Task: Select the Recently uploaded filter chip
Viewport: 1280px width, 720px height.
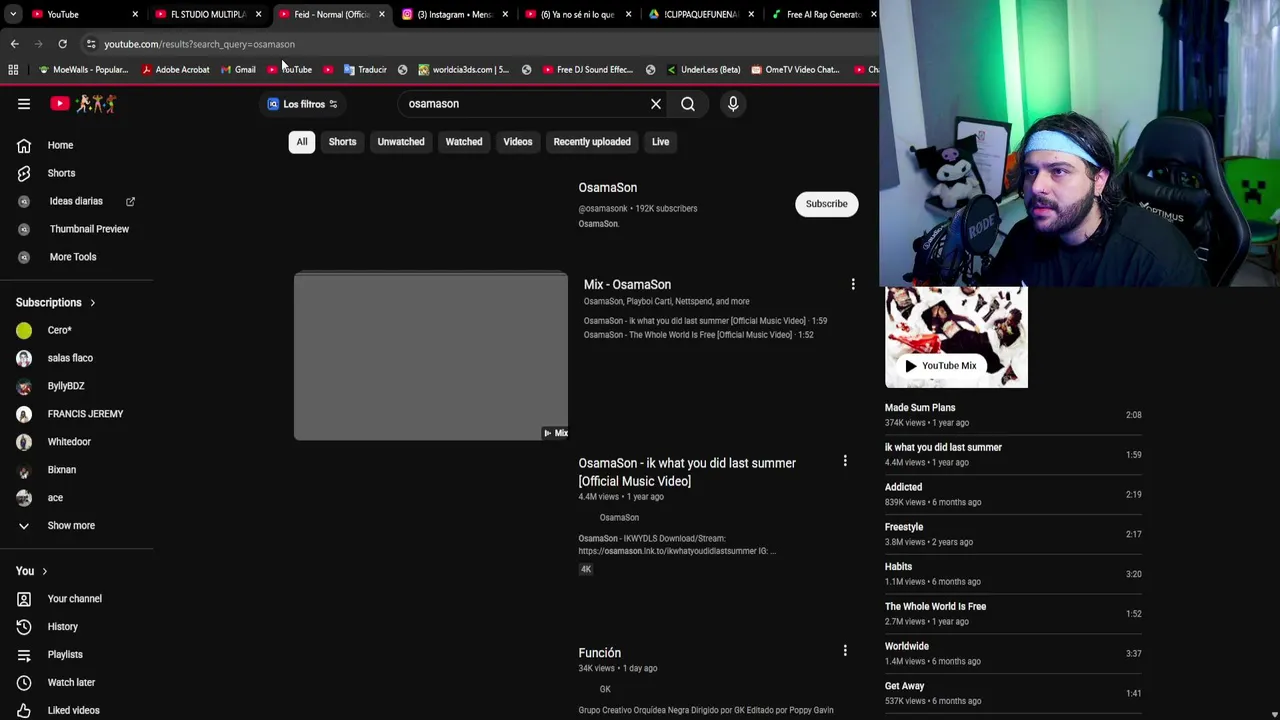Action: coord(592,142)
